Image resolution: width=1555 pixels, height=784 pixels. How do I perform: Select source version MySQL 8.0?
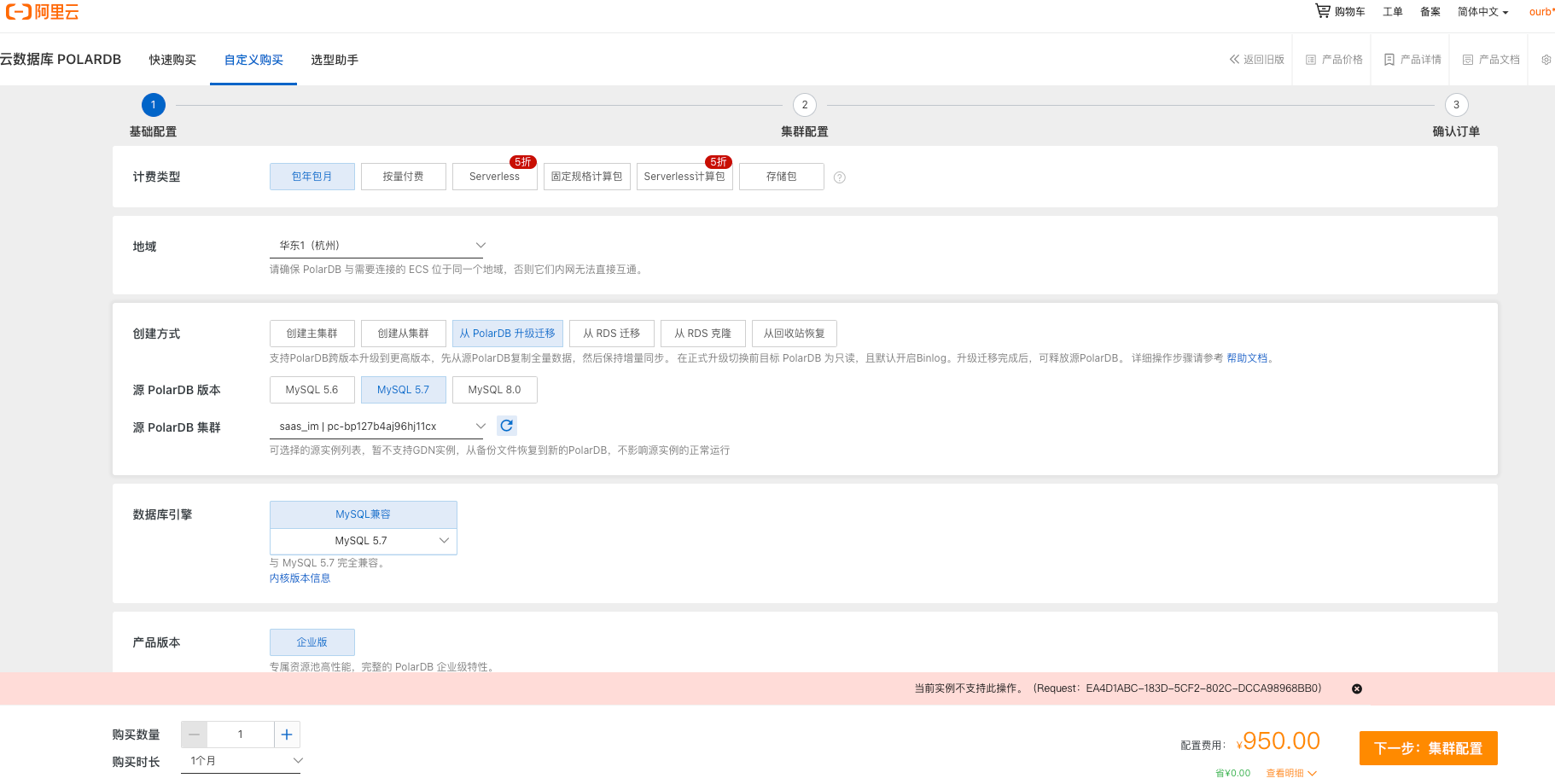(495, 390)
